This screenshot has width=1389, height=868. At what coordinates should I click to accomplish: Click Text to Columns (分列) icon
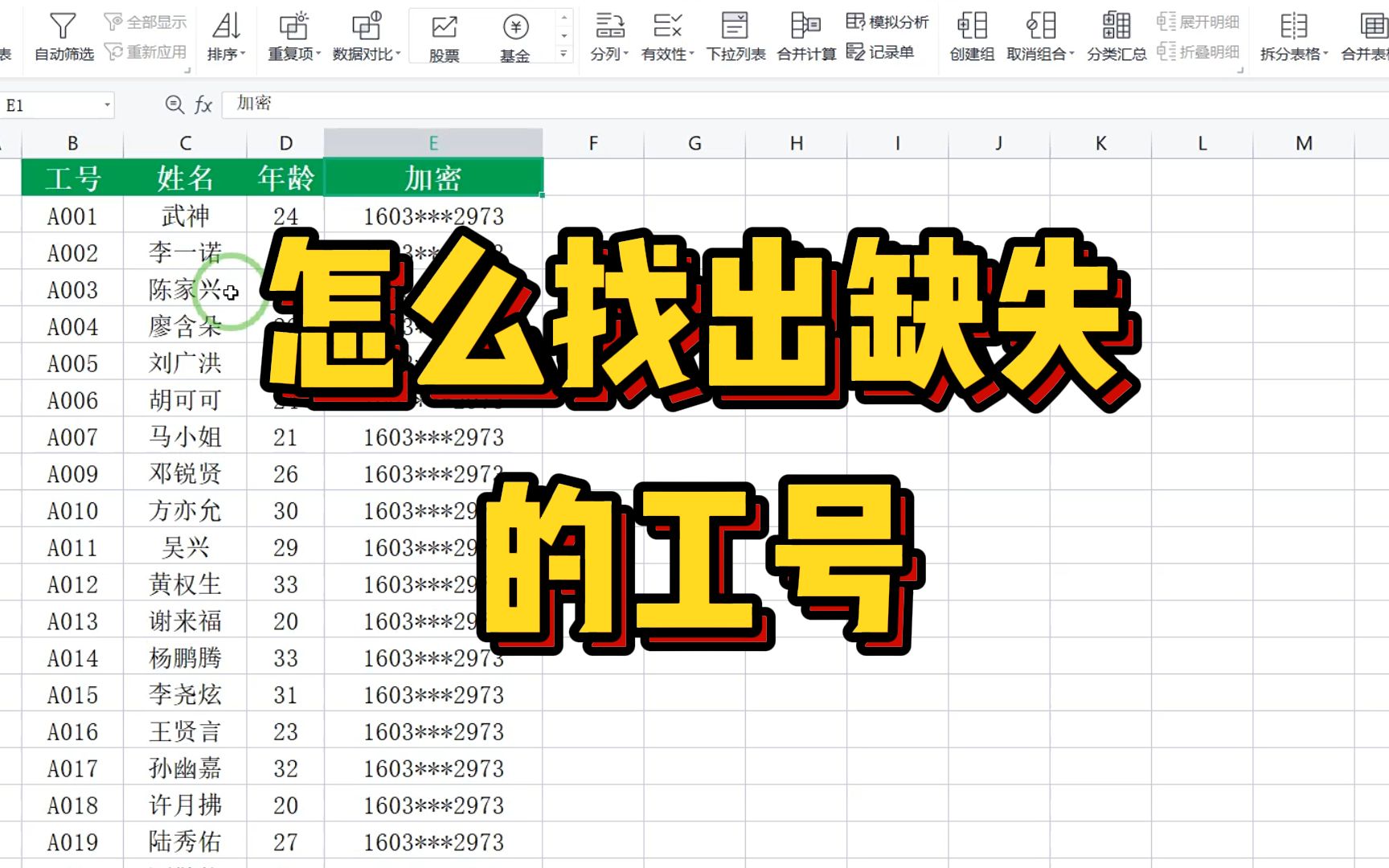[609, 26]
